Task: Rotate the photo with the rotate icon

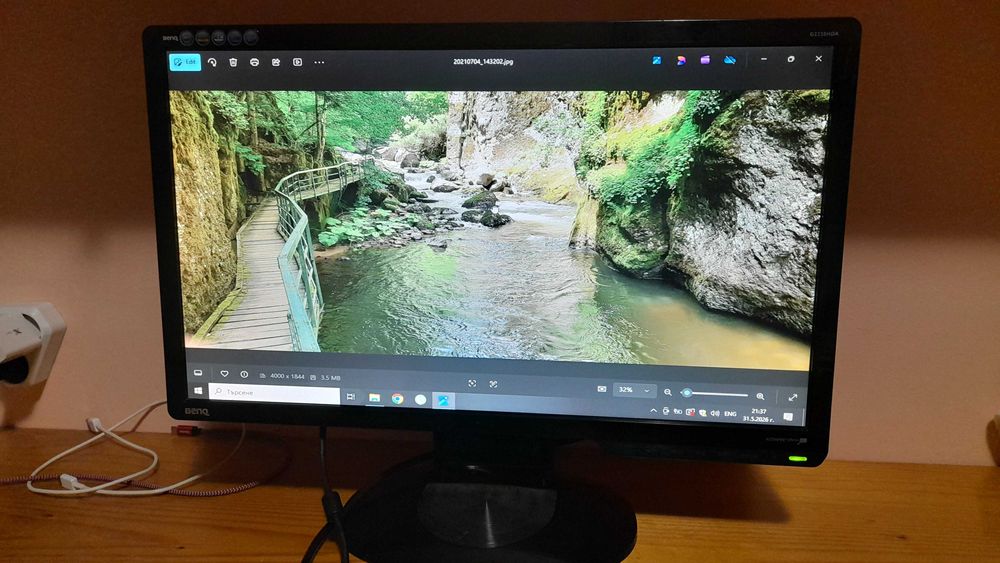Action: pos(212,62)
